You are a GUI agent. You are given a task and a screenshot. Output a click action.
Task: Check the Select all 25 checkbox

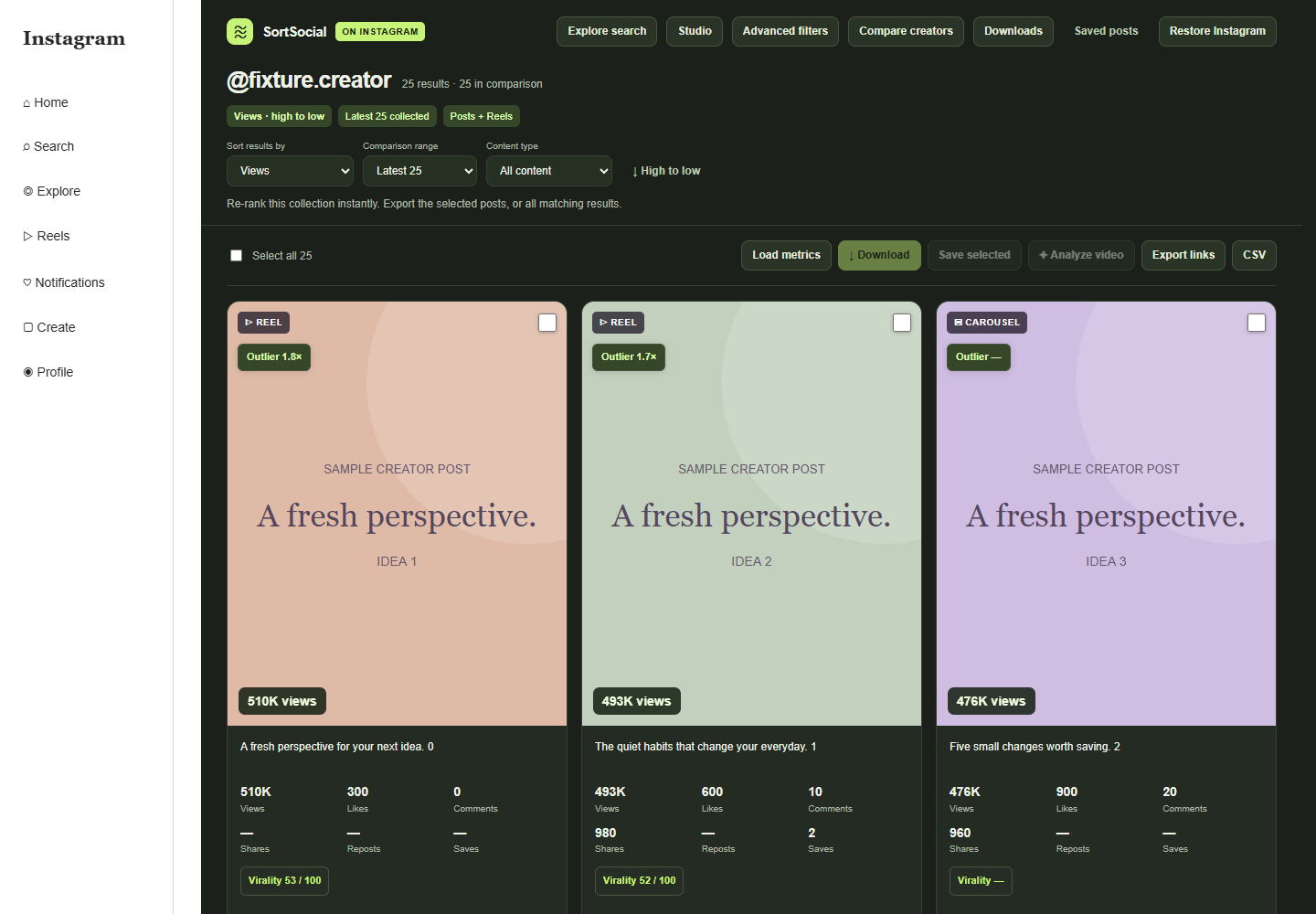[x=236, y=256]
